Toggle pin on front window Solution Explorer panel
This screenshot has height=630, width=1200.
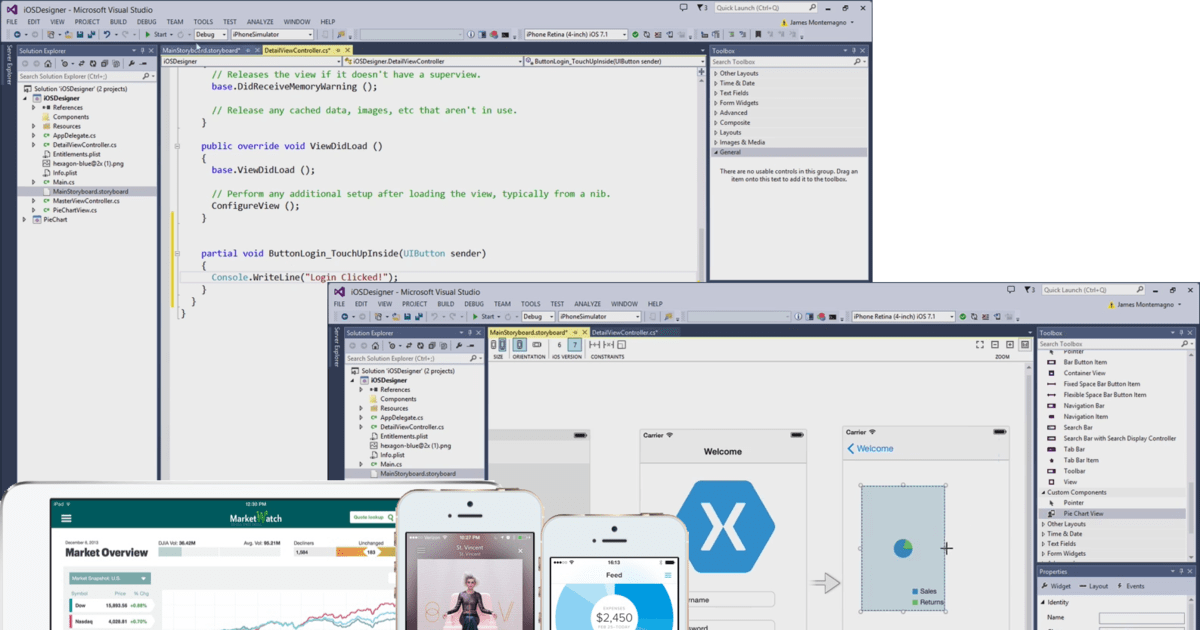tap(470, 333)
